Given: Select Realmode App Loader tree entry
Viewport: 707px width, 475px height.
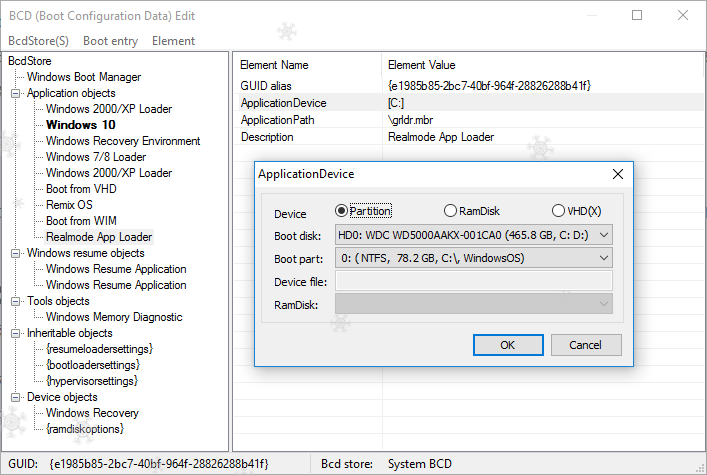Looking at the screenshot, I should click(x=99, y=237).
